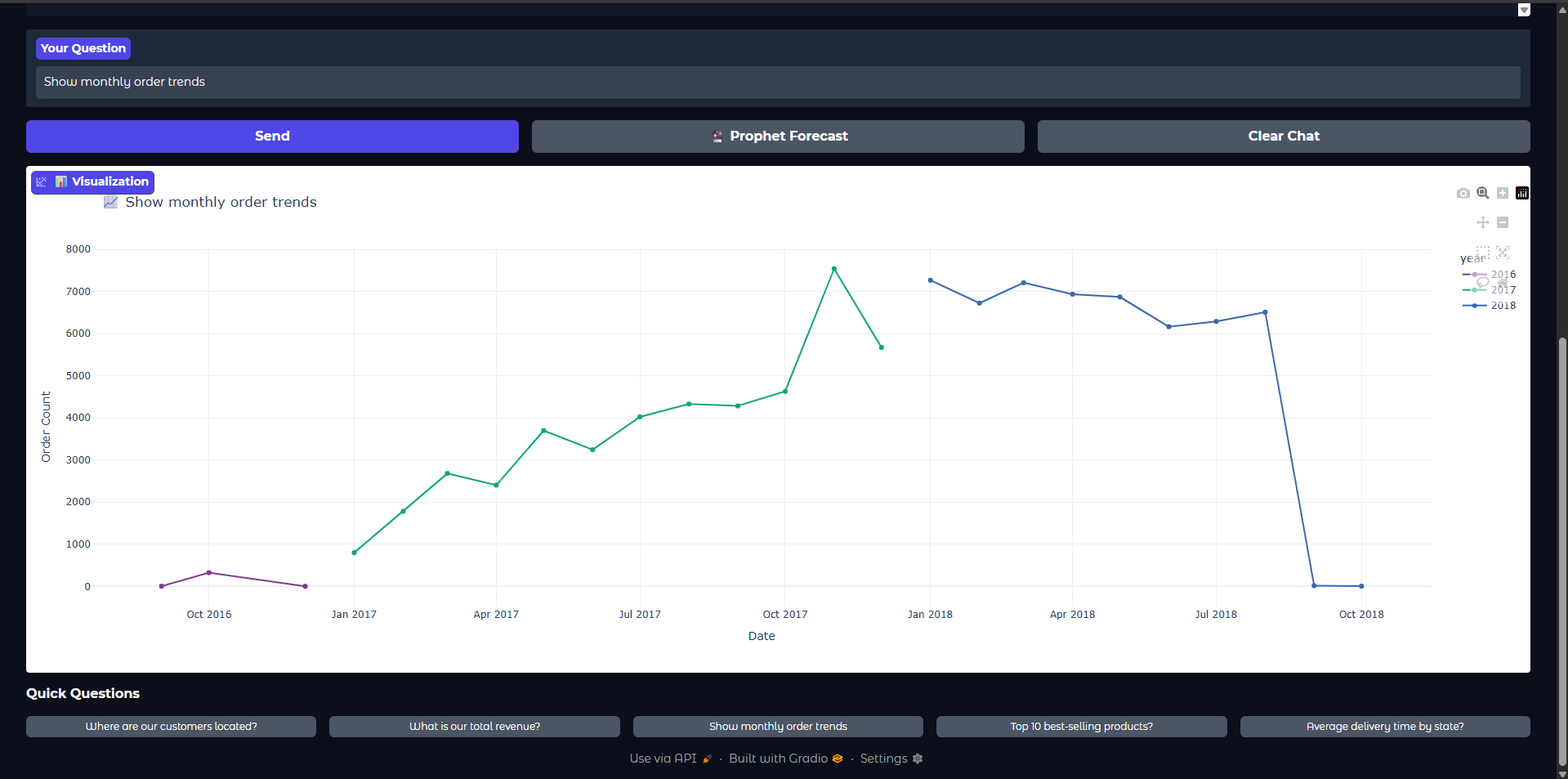This screenshot has height=779, width=1568.
Task: Click the small down-arrow at top right
Action: click(1524, 10)
